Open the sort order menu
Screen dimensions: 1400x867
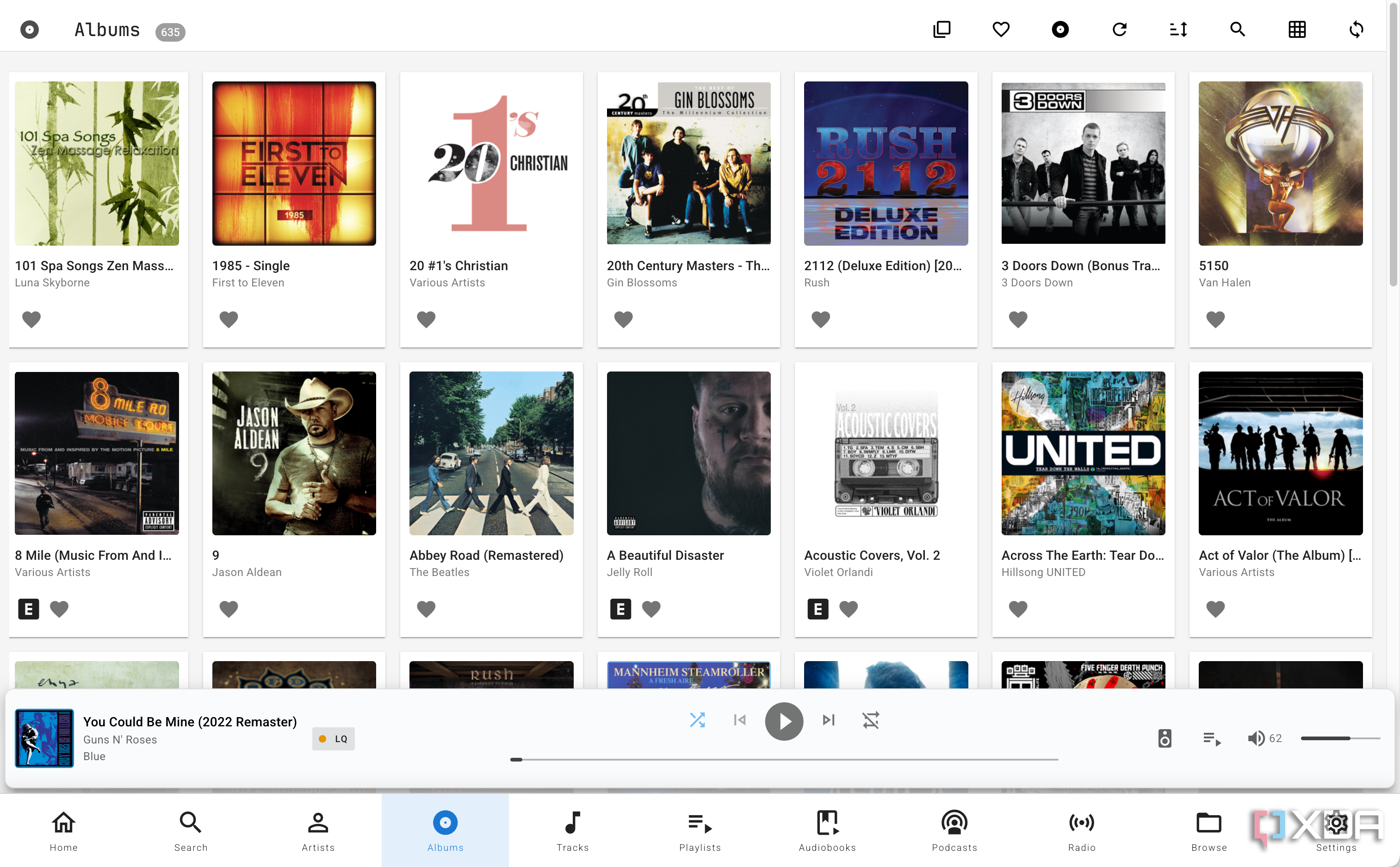(1179, 29)
